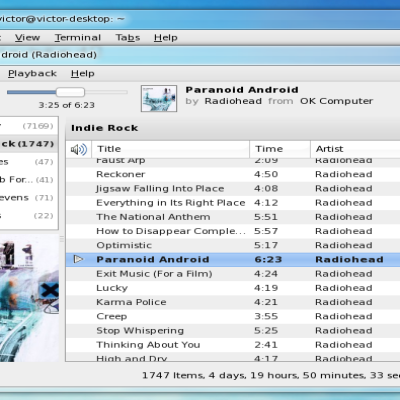Select the sidebar entry with 1747 items
This screenshot has height=400, width=400.
click(x=29, y=144)
